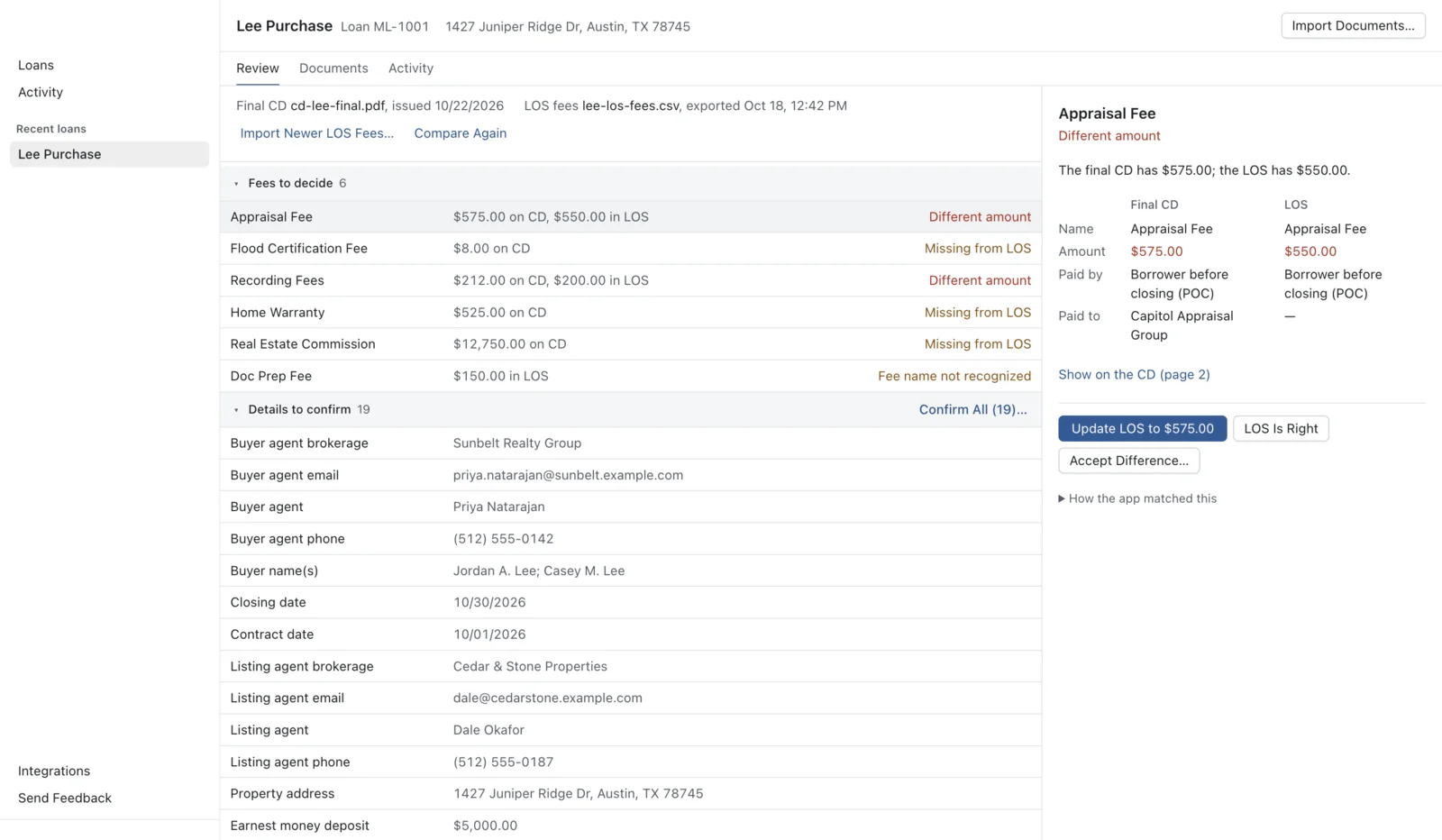Open Integrations in the sidebar
This screenshot has width=1442, height=840.
[x=54, y=771]
